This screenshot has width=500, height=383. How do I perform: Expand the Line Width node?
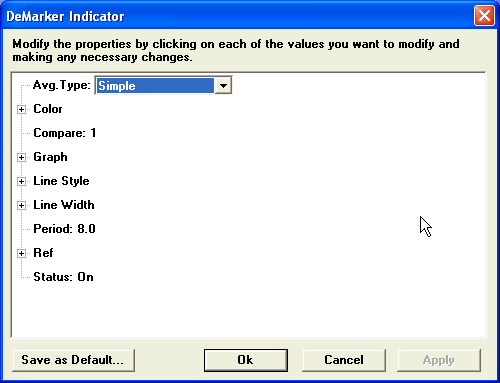pyautogui.click(x=21, y=205)
